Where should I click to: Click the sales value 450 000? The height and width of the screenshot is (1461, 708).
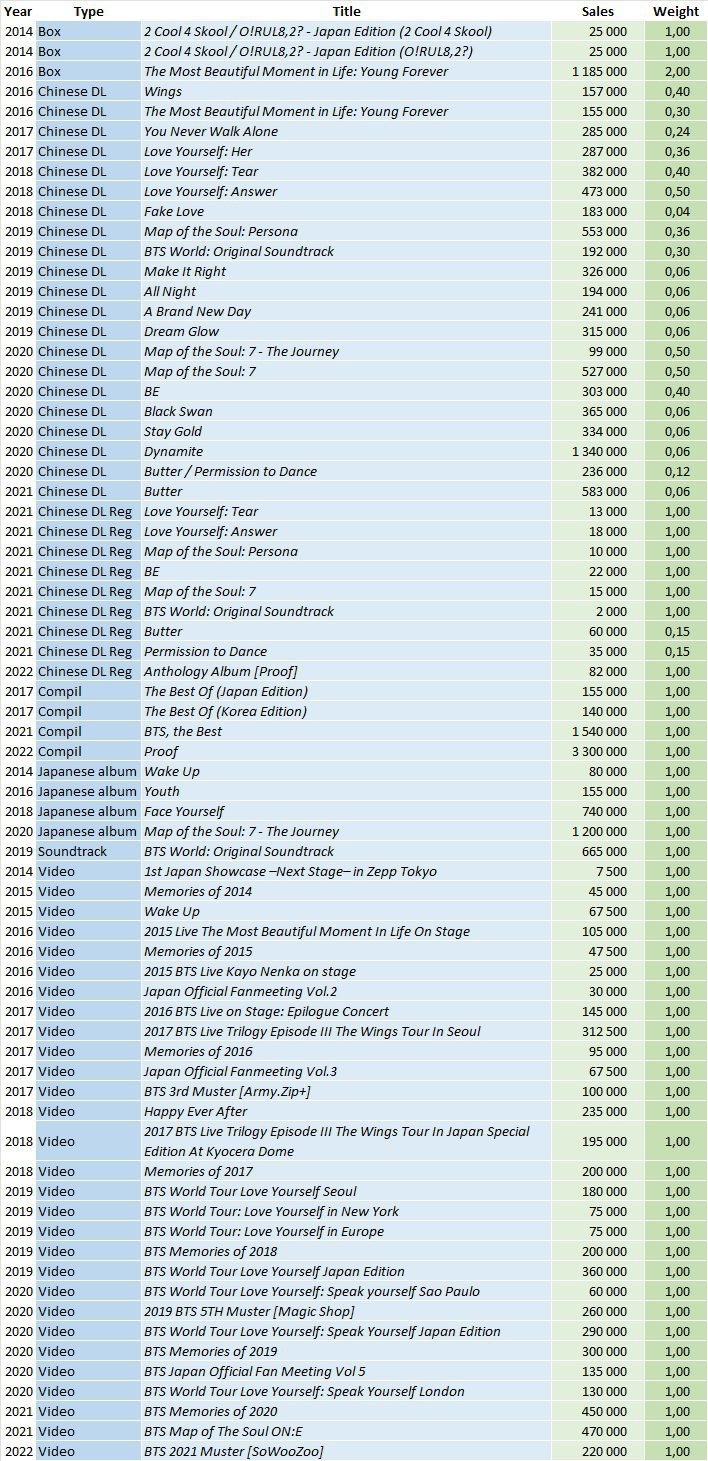pos(604,1411)
